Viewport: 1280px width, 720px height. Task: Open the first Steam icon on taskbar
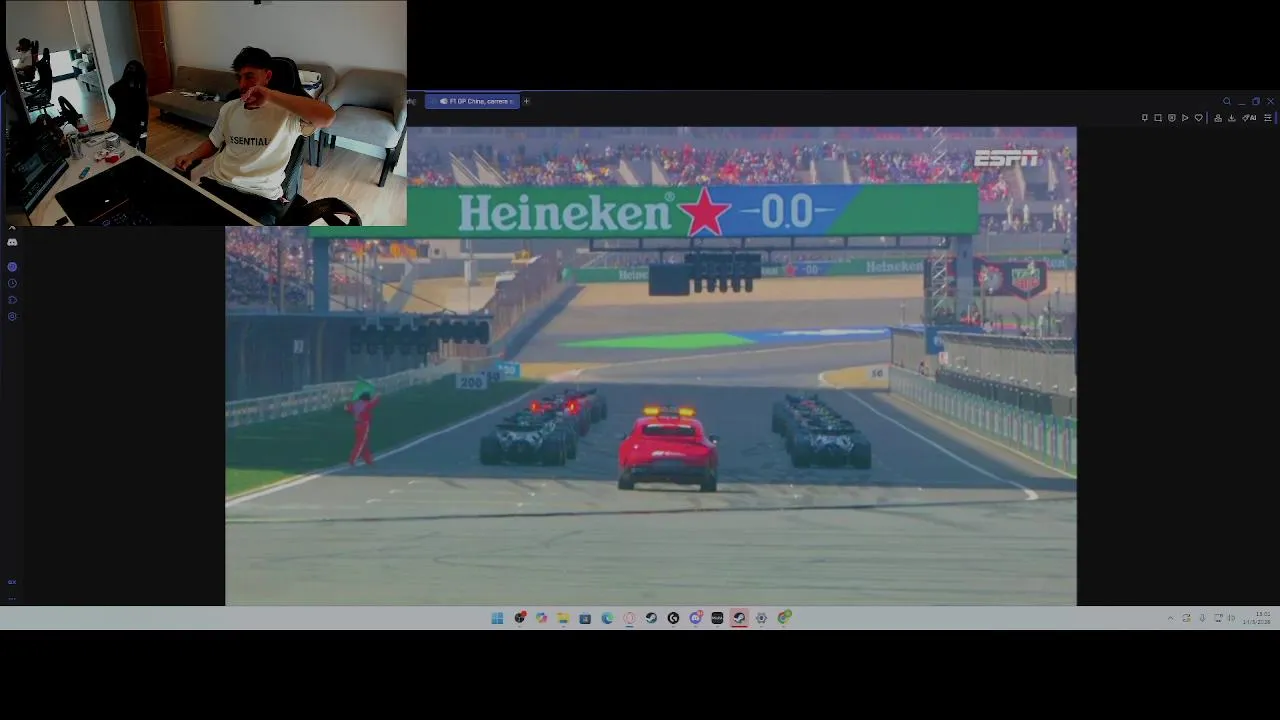651,618
